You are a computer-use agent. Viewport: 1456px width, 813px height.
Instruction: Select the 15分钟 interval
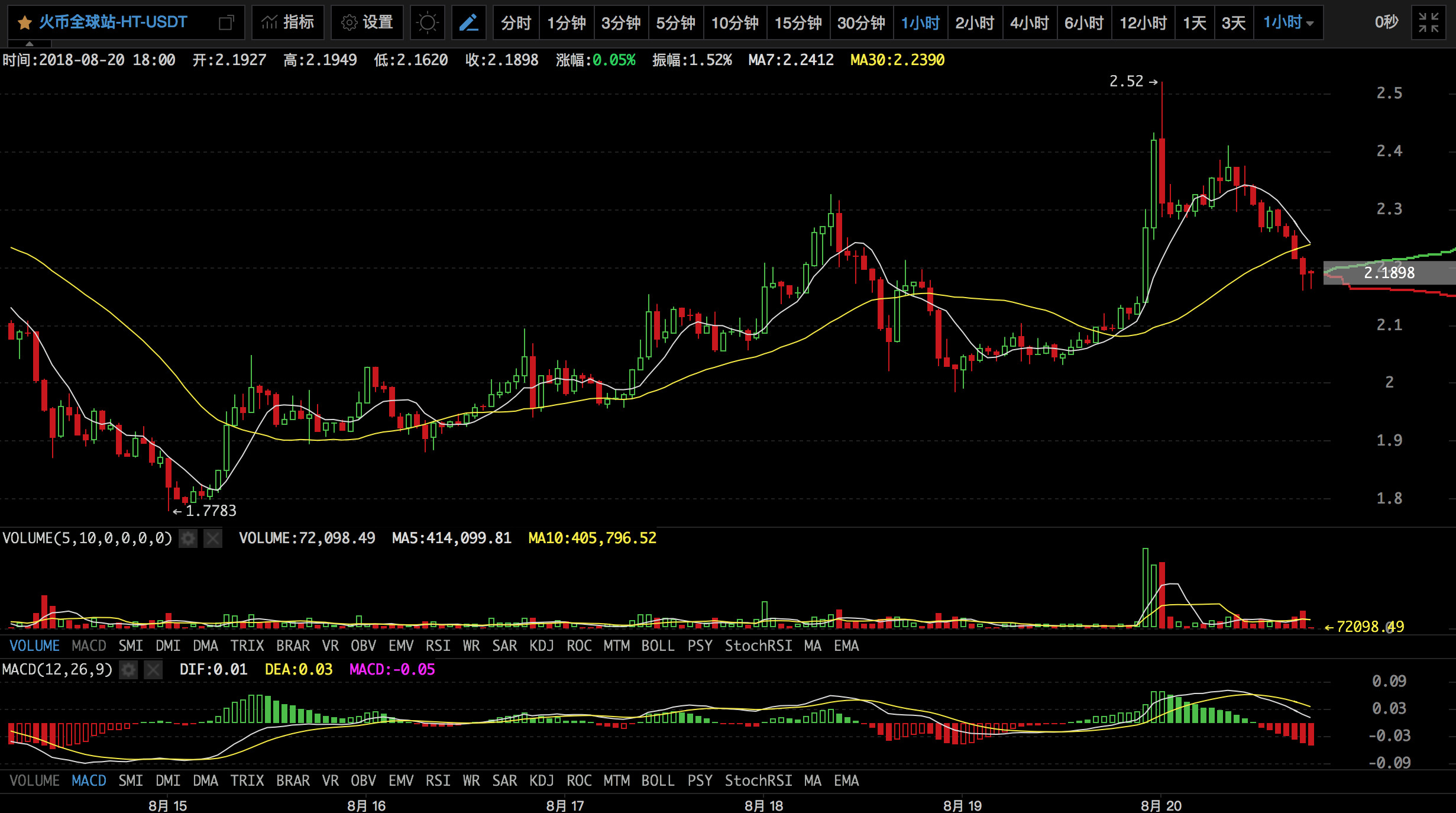coord(798,23)
